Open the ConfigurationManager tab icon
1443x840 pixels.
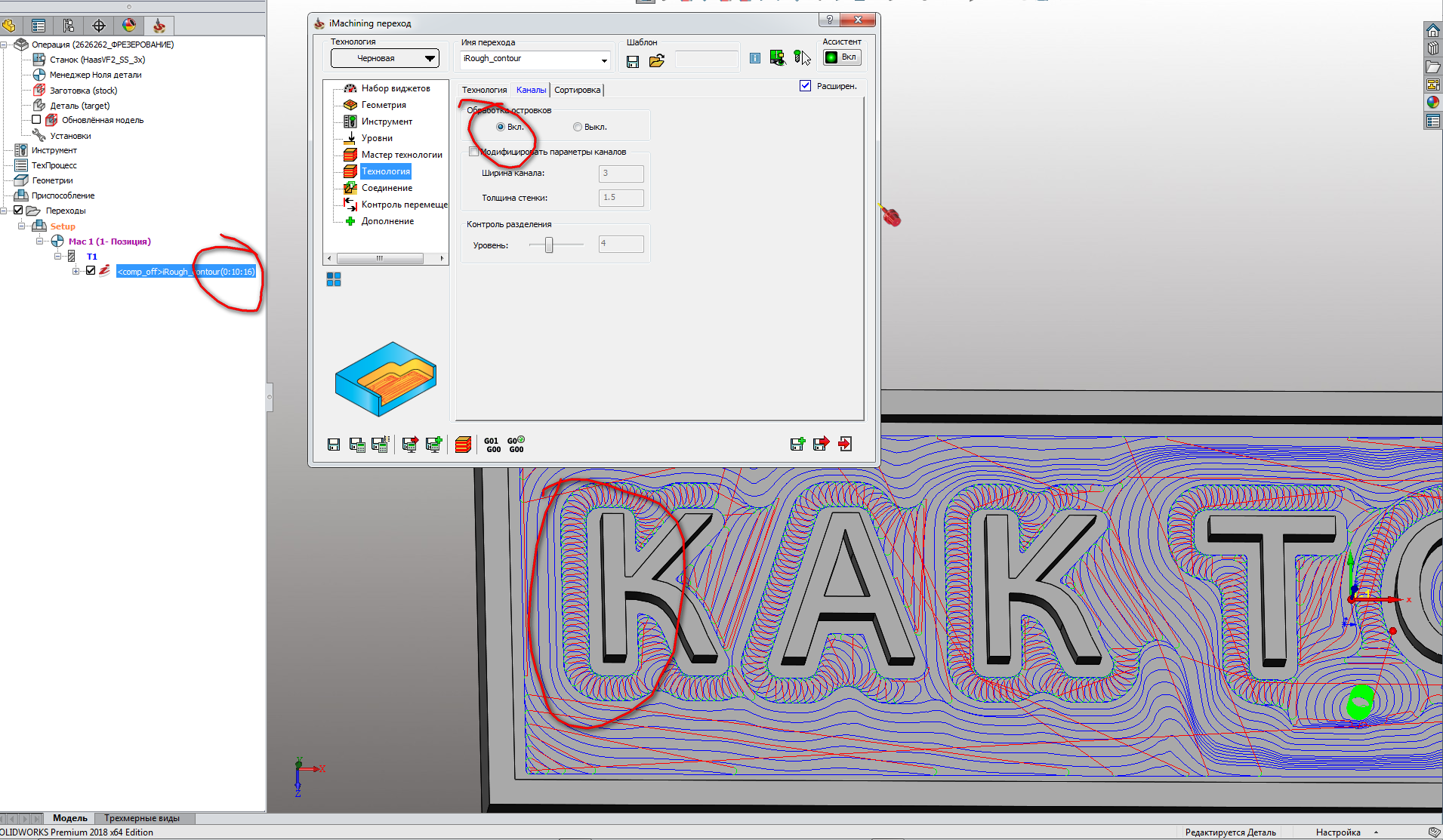coord(69,26)
